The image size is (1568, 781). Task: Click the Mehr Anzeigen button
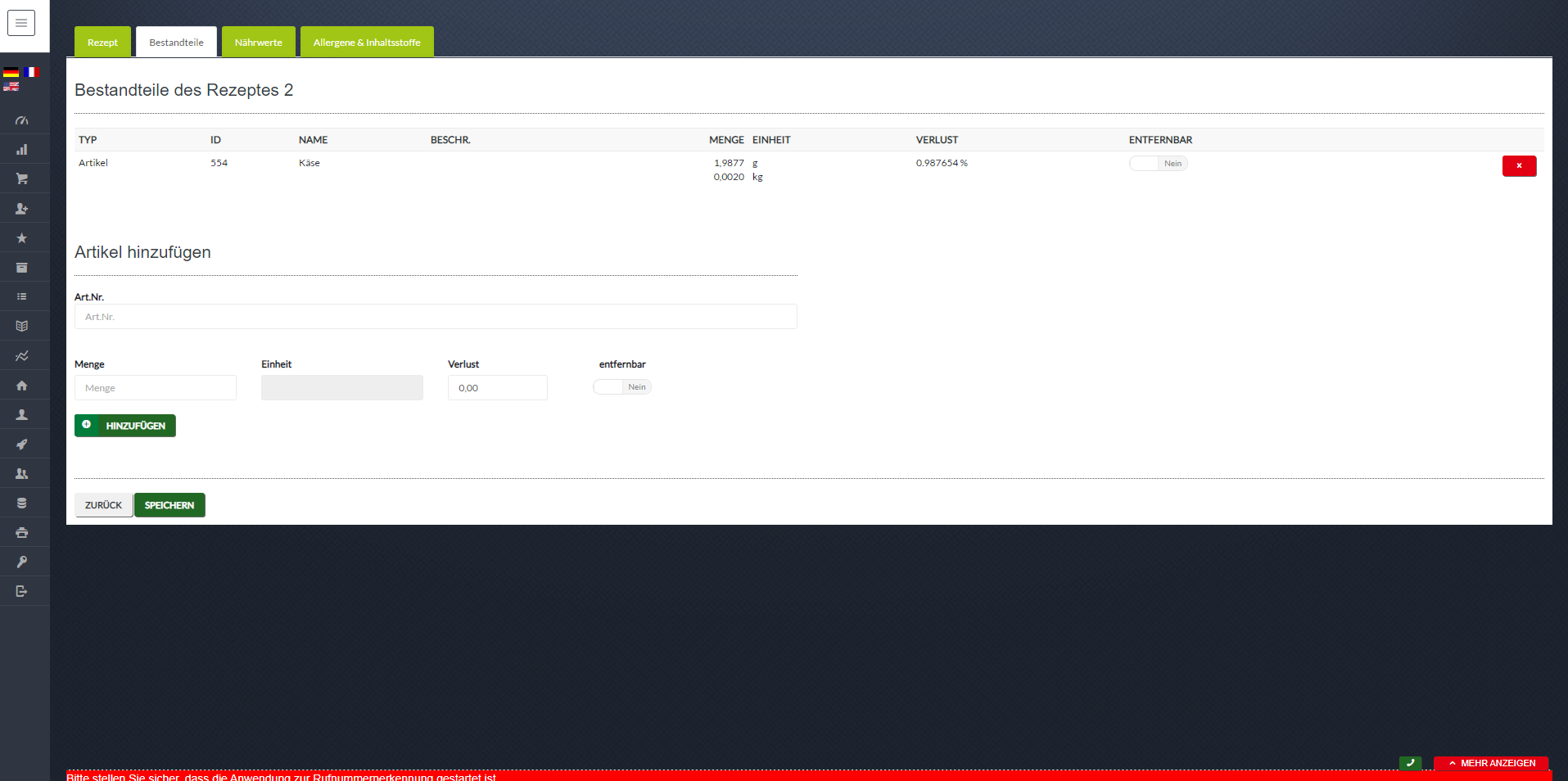pyautogui.click(x=1491, y=763)
